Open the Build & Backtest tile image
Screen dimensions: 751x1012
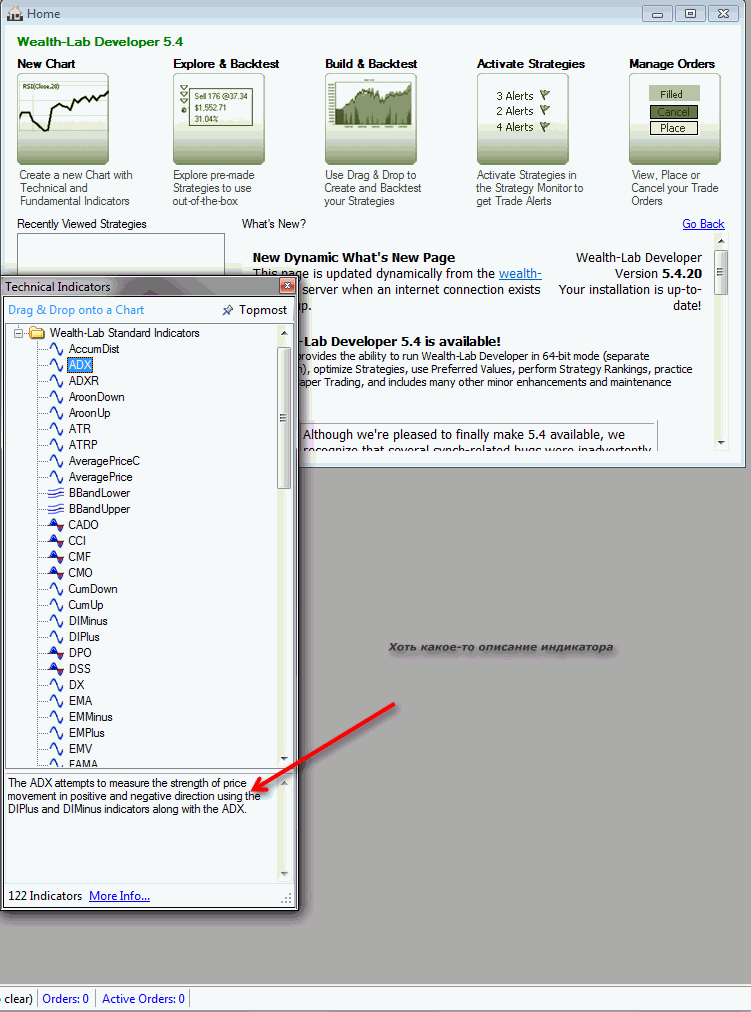tap(371, 119)
